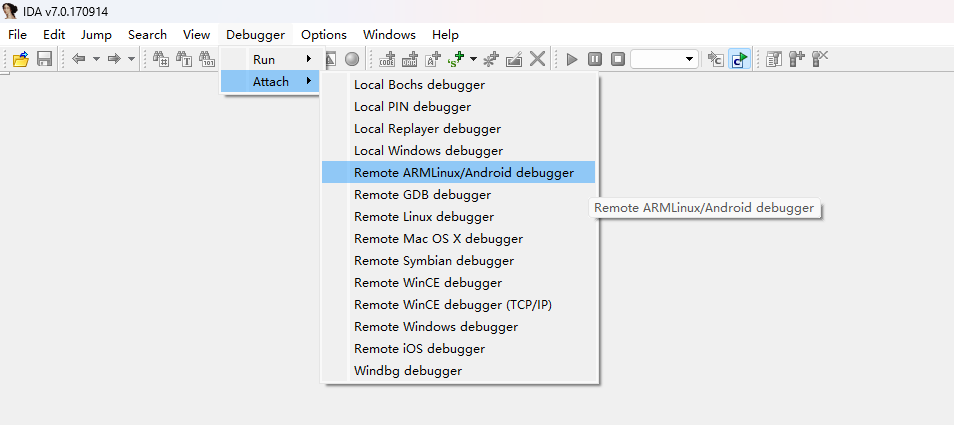This screenshot has height=425, width=954.
Task: Click the convert to Data icon
Action: pyautogui.click(x=410, y=59)
